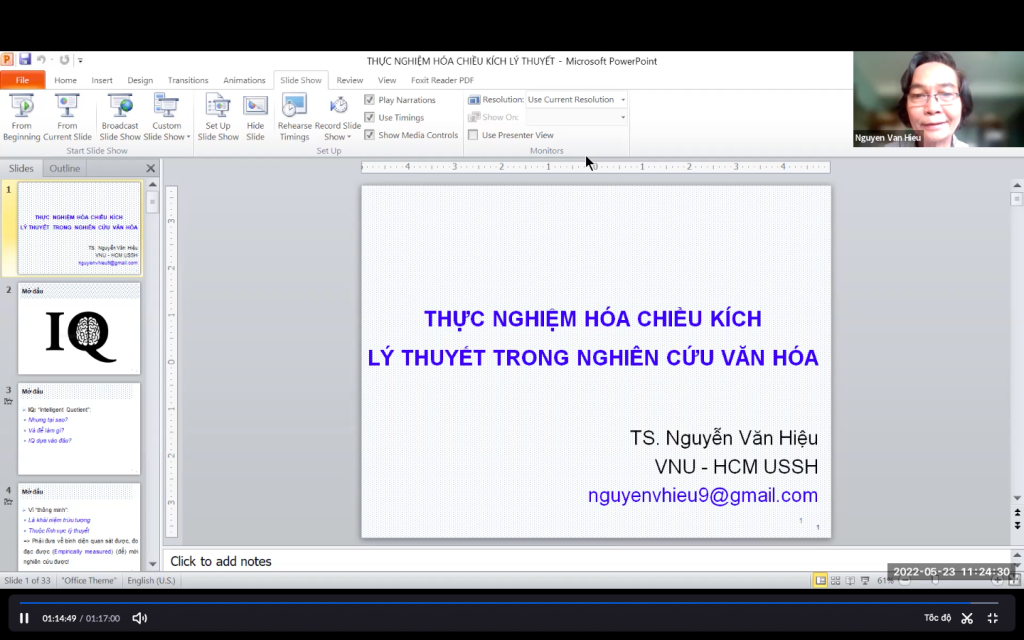1024x640 pixels.
Task: Open Broadcast Slide Show
Action: 120,118
